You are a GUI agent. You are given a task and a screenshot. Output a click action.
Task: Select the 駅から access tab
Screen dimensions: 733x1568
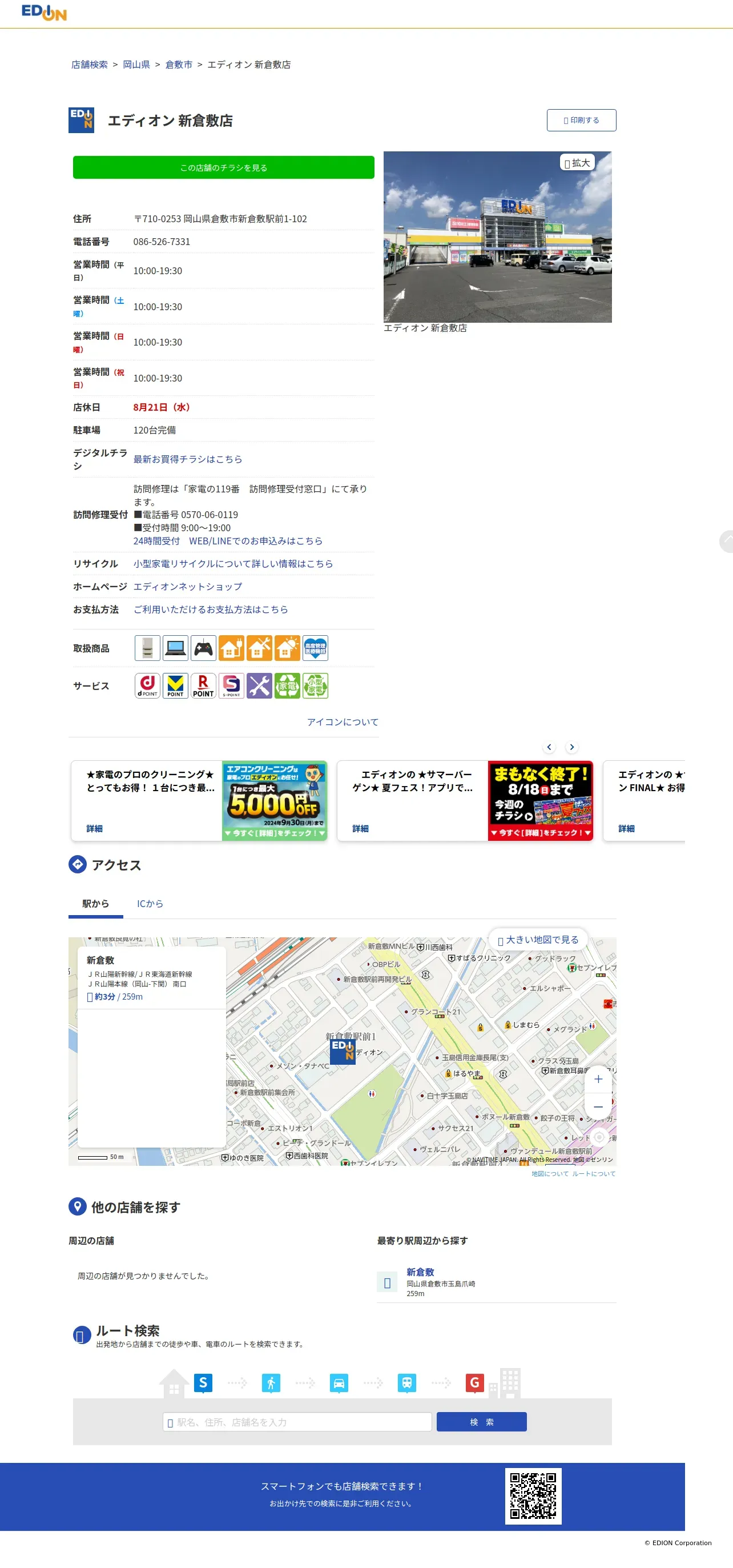[95, 904]
